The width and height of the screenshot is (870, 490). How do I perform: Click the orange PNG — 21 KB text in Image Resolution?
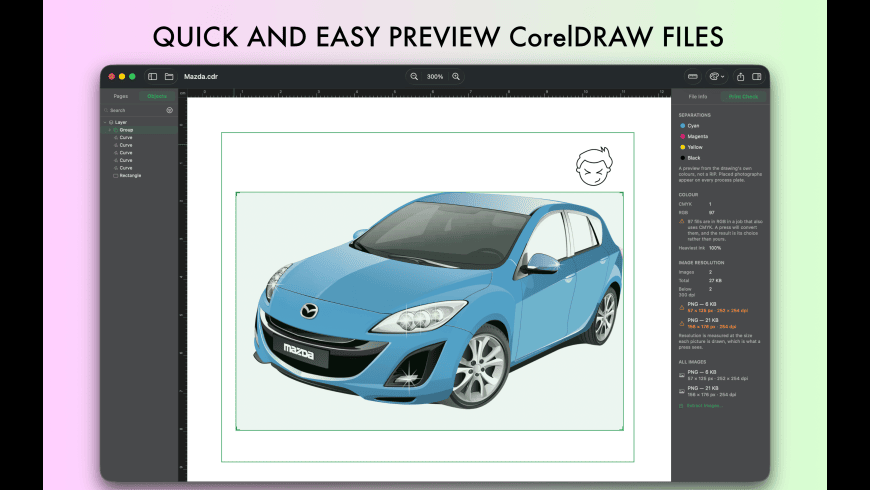[702, 320]
